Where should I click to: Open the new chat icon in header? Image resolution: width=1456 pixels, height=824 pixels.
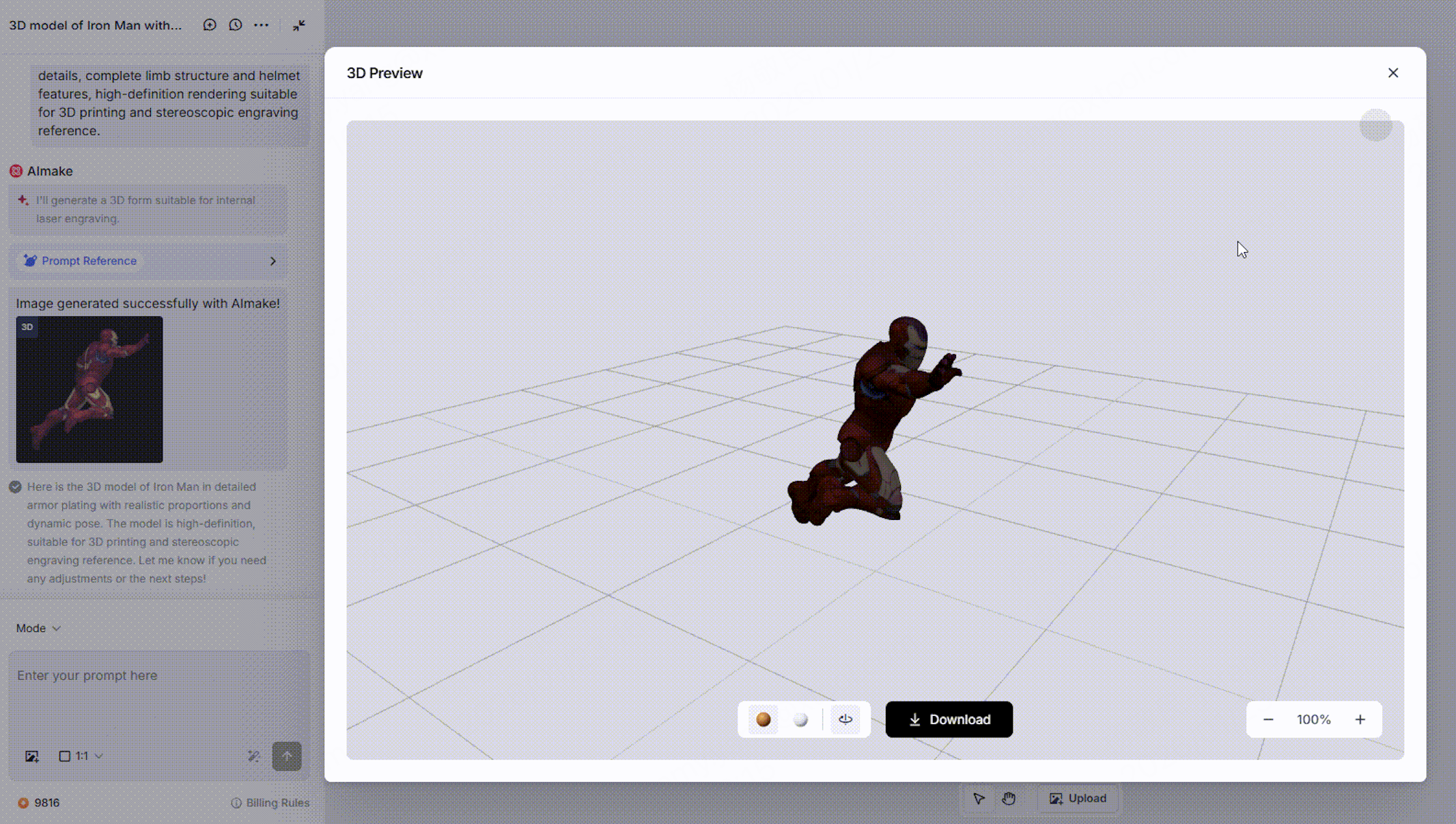pos(210,25)
